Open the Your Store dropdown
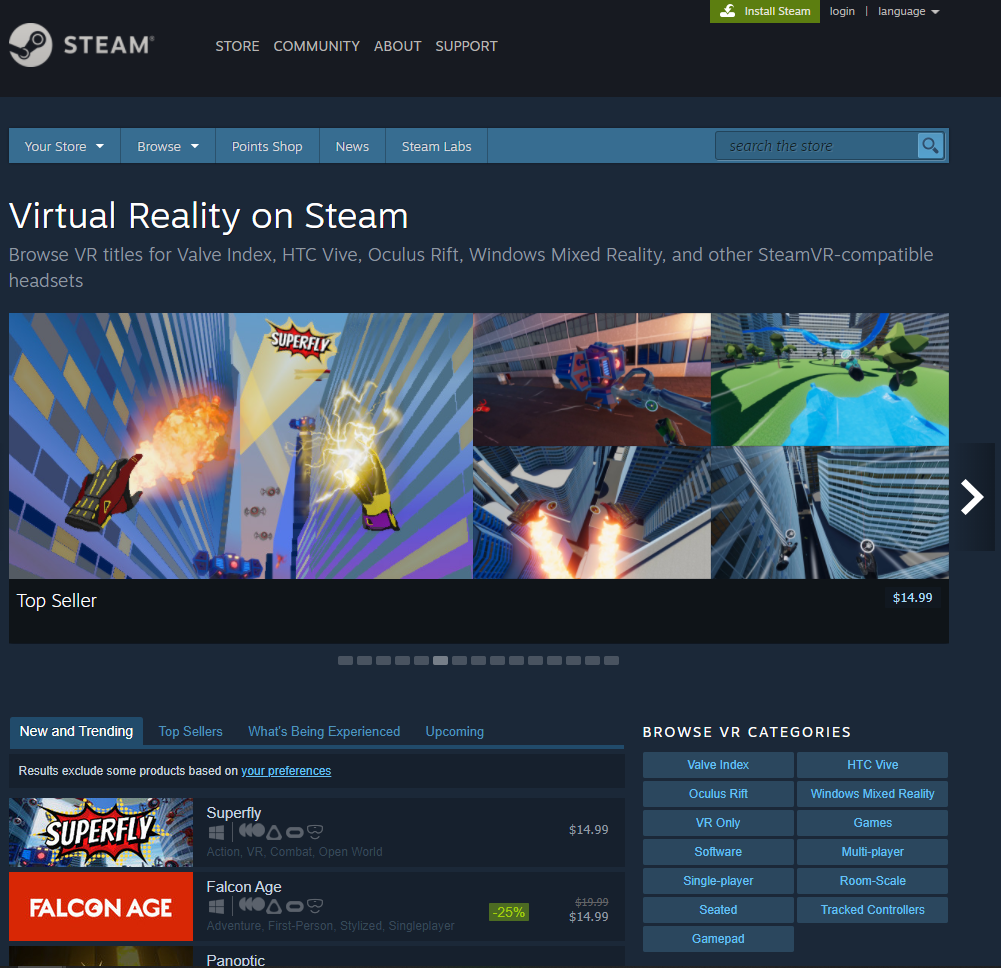The width and height of the screenshot is (1001, 968). (64, 146)
